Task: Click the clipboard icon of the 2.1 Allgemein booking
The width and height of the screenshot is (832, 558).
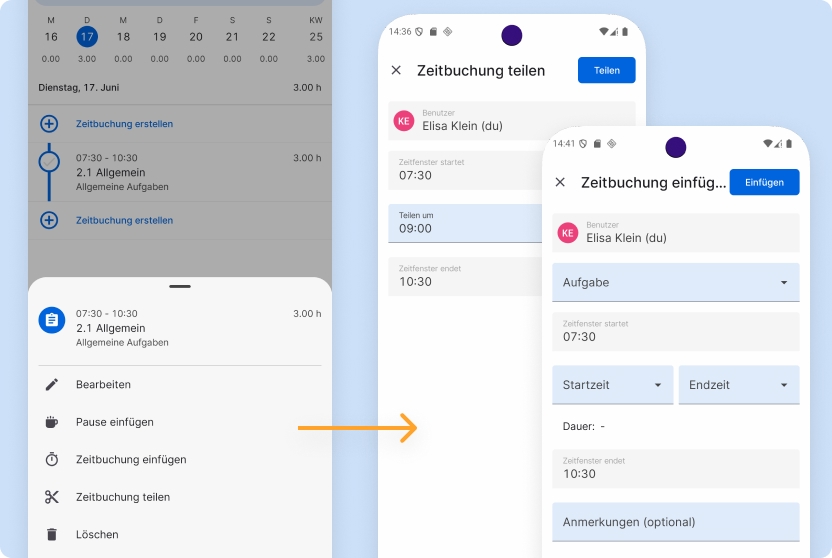Action: (51, 320)
